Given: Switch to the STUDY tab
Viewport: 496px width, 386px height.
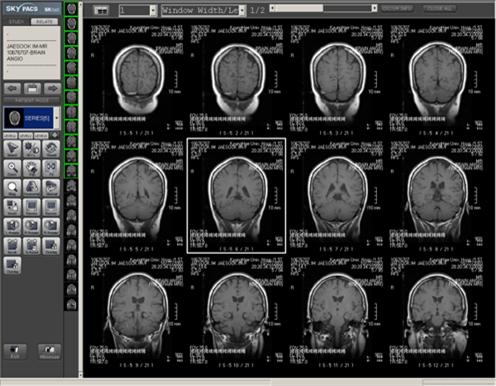Looking at the screenshot, I should 16,22.
